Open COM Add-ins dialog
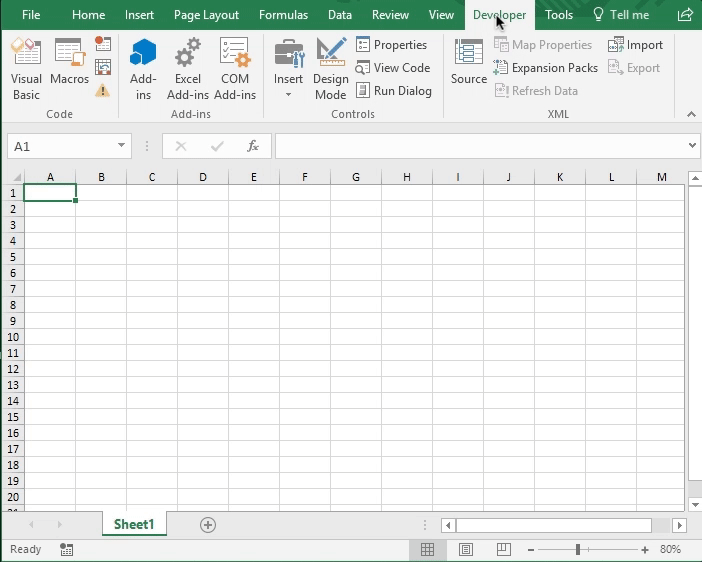 (x=235, y=69)
